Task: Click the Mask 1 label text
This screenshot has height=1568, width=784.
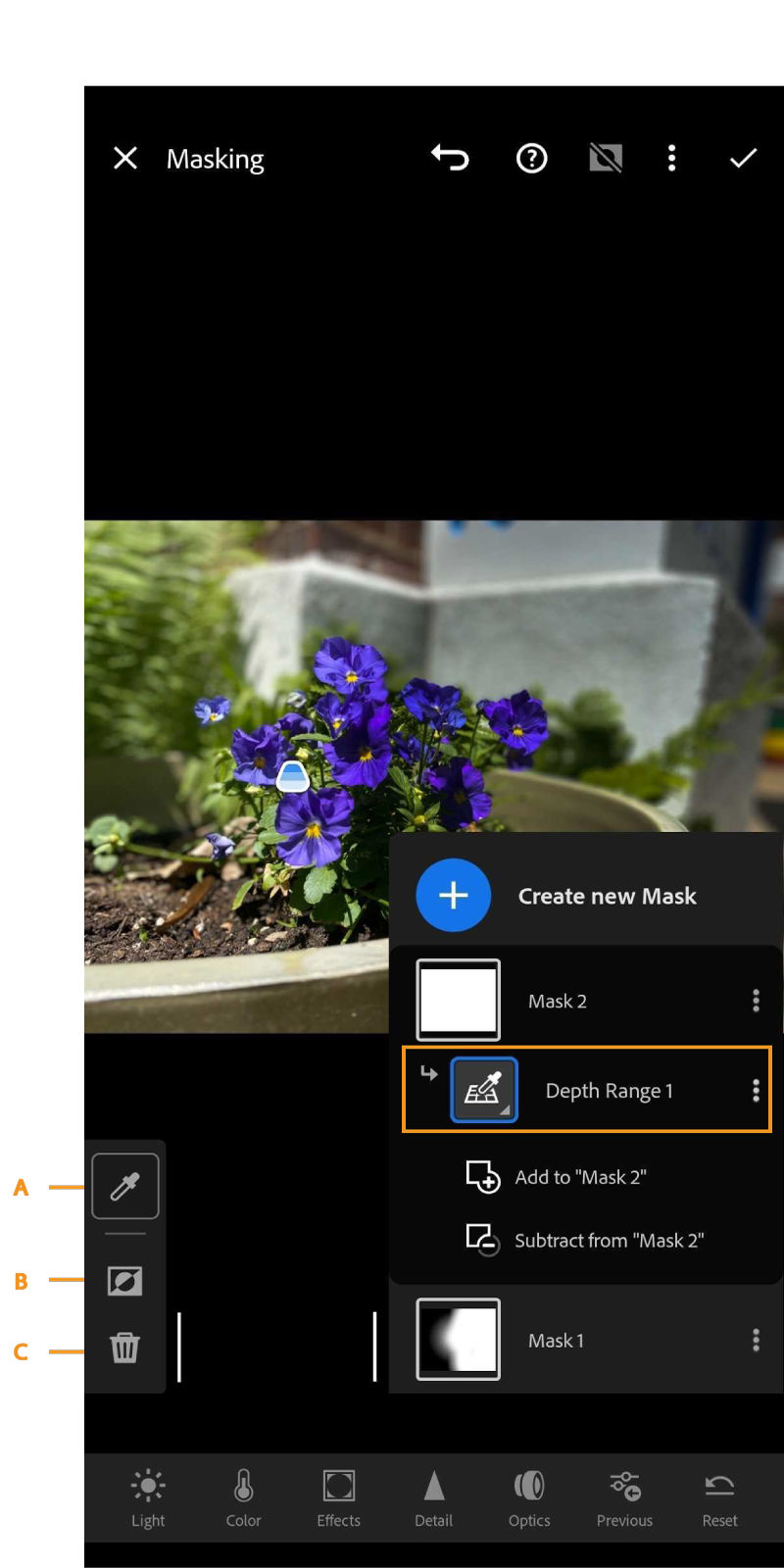Action: (x=556, y=1340)
